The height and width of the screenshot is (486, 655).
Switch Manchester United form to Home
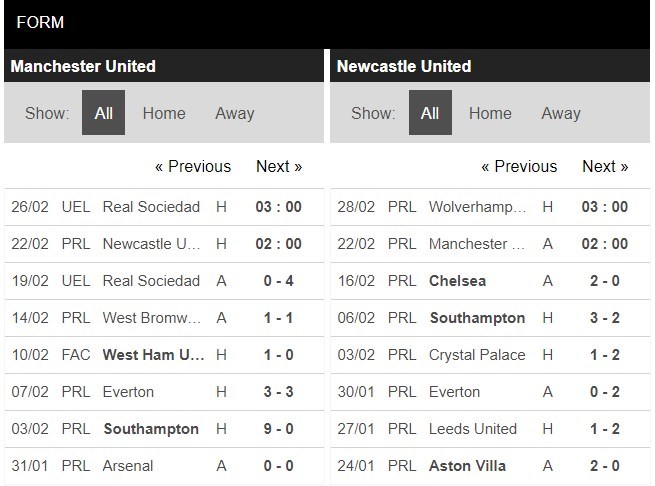164,113
